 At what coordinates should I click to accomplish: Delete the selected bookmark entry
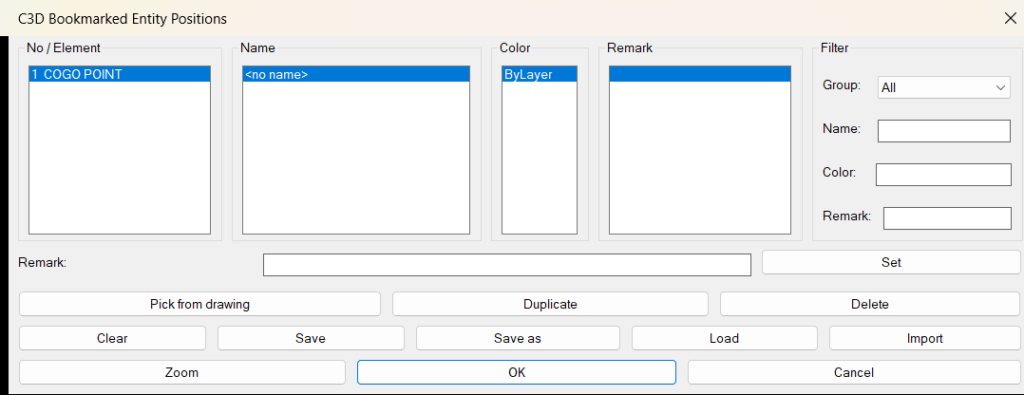coord(870,304)
